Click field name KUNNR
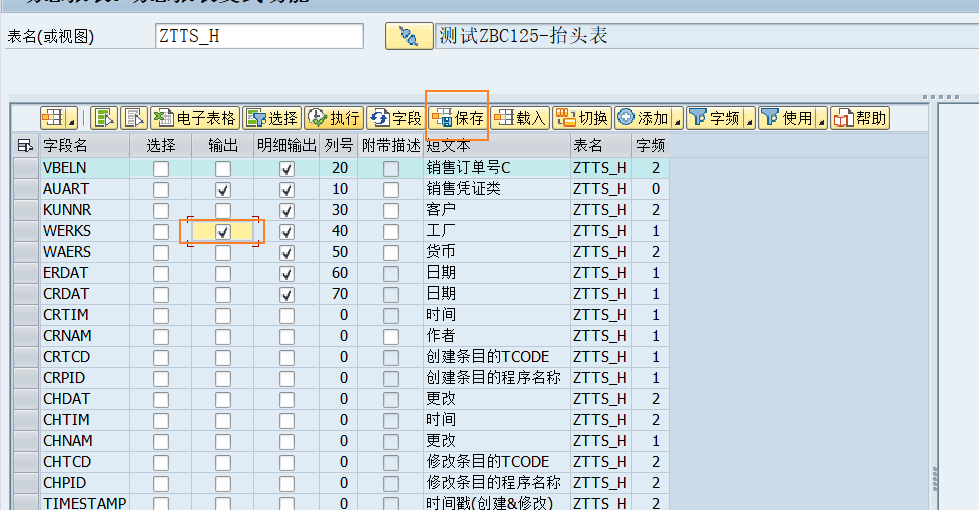The height and width of the screenshot is (510, 979). click(67, 210)
